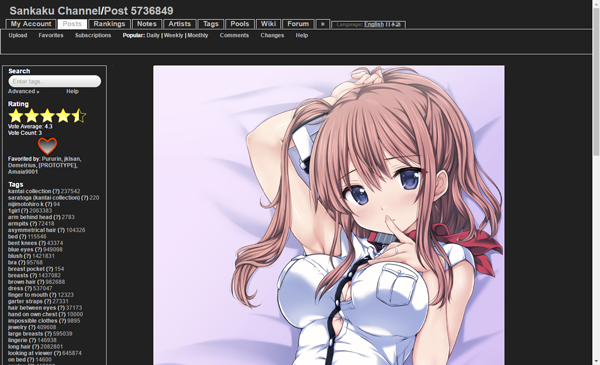Open wiki (?) next to 'kantai collection' tag
600x365 pixels.
click(x=56, y=191)
